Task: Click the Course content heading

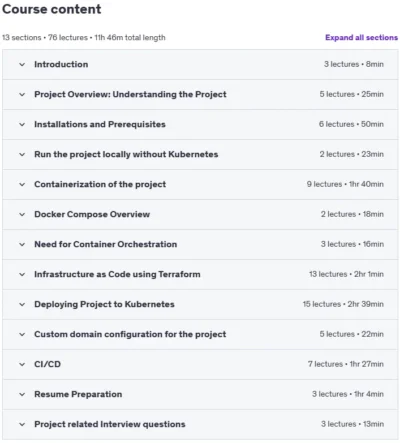Action: point(51,9)
